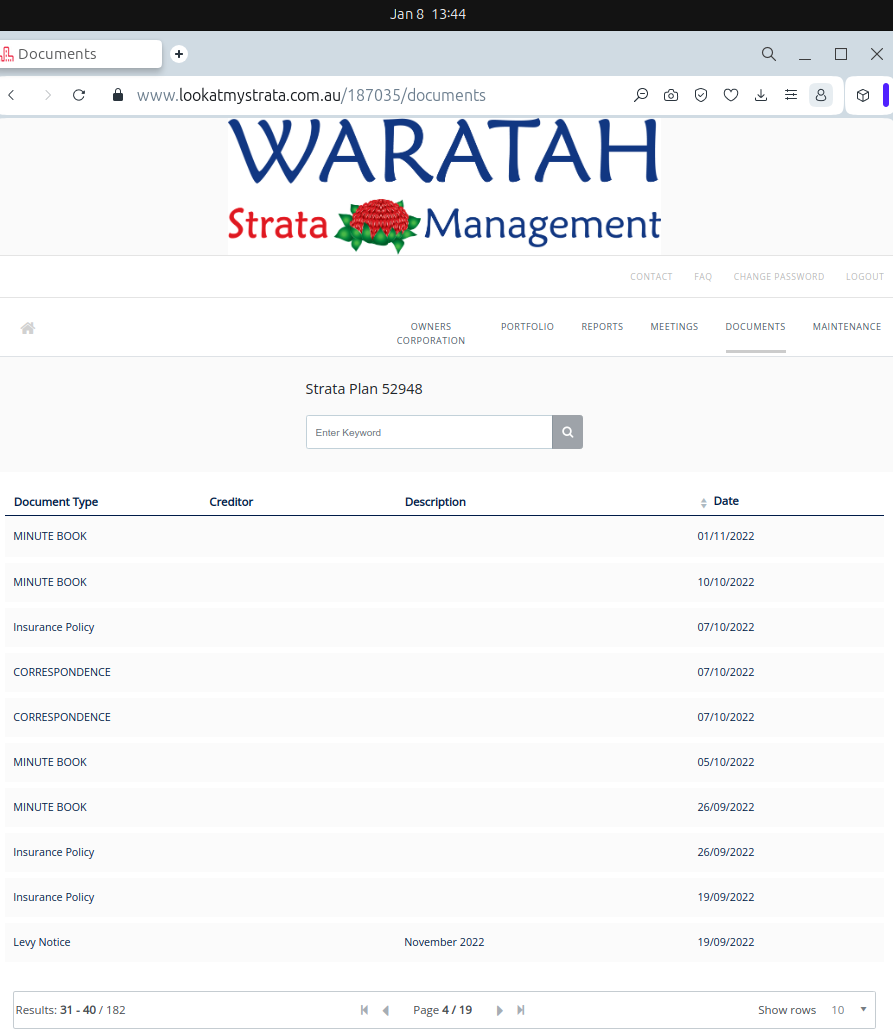Image resolution: width=893 pixels, height=1036 pixels.
Task: Jump to last page of results
Action: (x=520, y=1010)
